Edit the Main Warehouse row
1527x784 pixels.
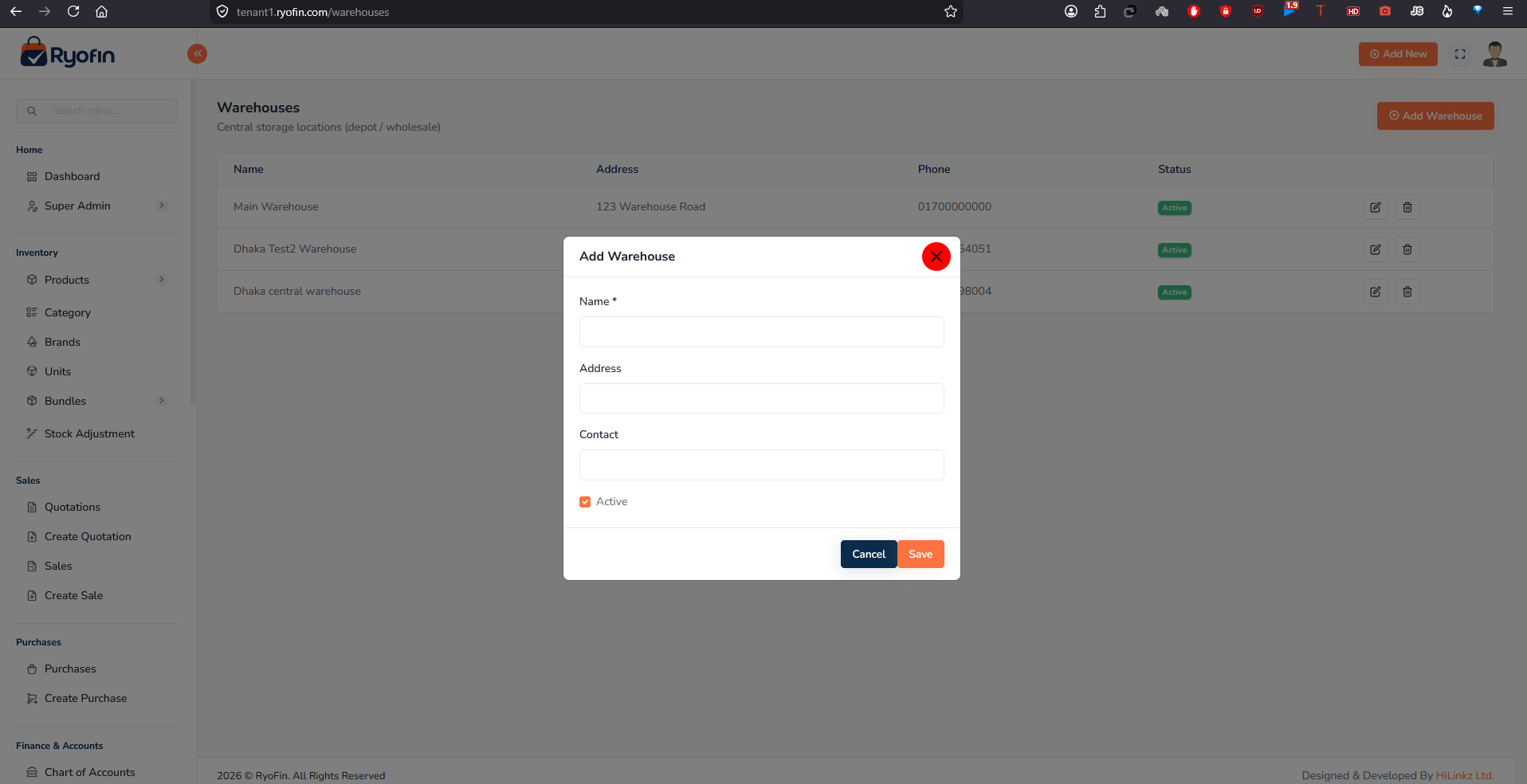(x=1376, y=207)
